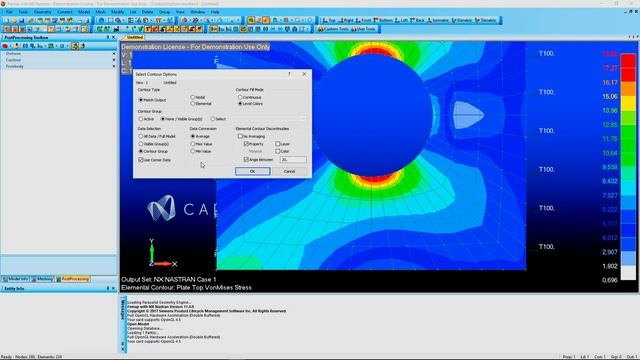Pin the PostProcessing Toolbox pane

[x=108, y=37]
